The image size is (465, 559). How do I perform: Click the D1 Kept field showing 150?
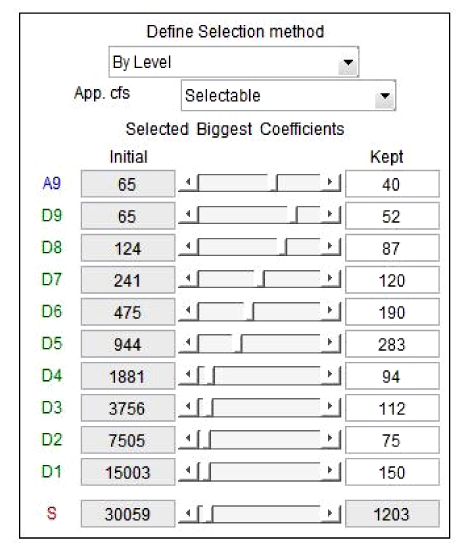tap(392, 472)
